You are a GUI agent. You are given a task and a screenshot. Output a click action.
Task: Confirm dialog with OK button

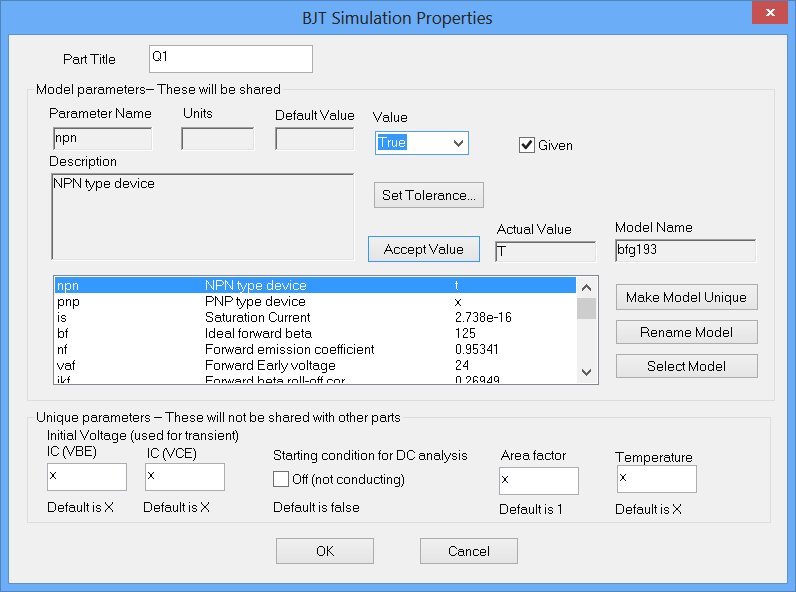click(x=324, y=551)
